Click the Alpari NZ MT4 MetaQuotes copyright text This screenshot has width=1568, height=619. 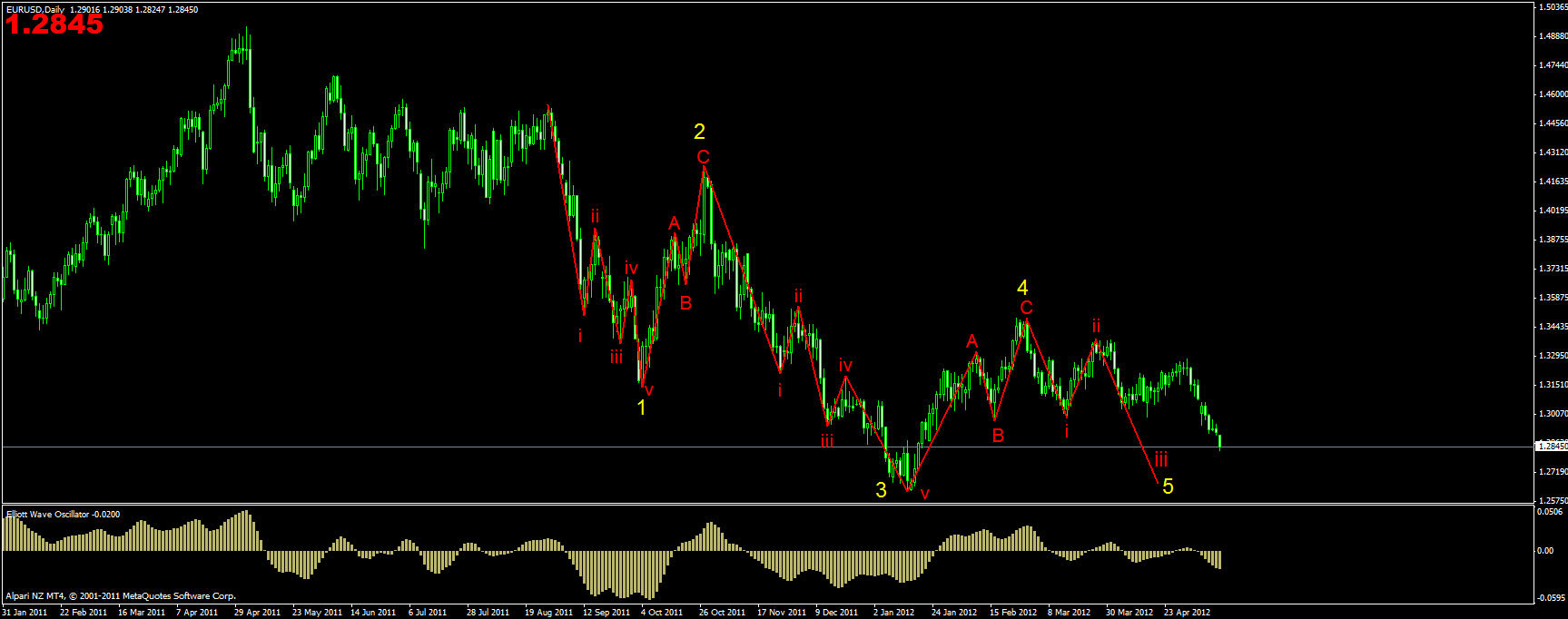point(121,596)
